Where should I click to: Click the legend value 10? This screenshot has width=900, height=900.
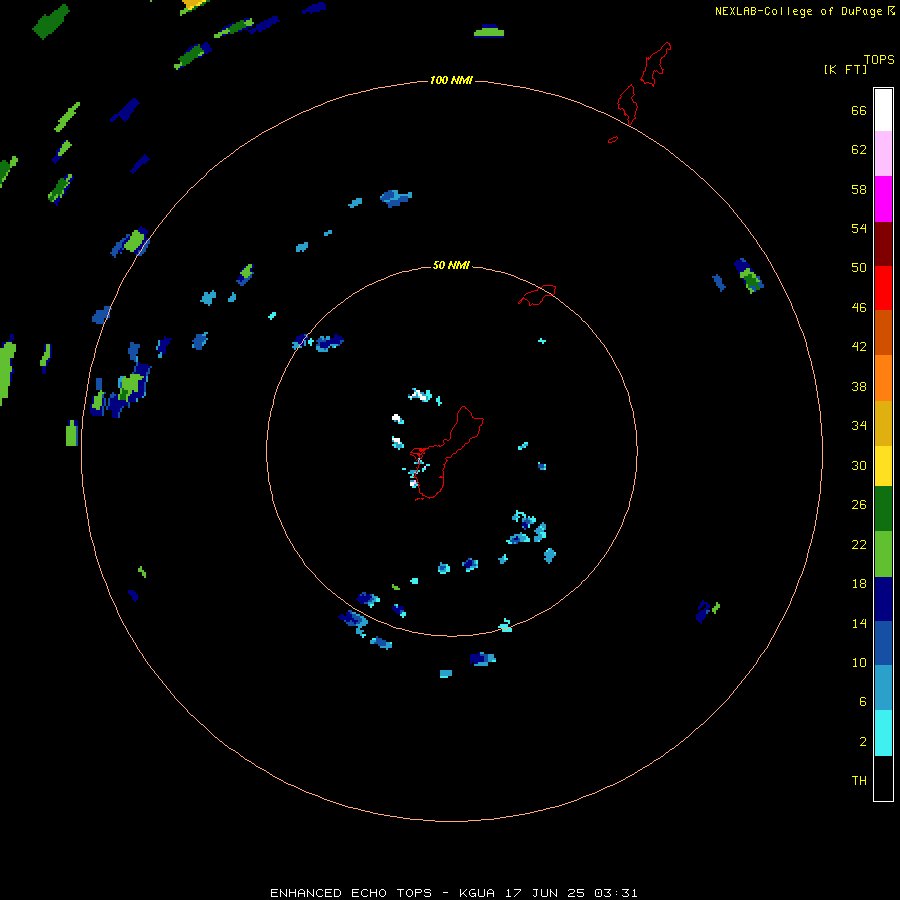(859, 662)
